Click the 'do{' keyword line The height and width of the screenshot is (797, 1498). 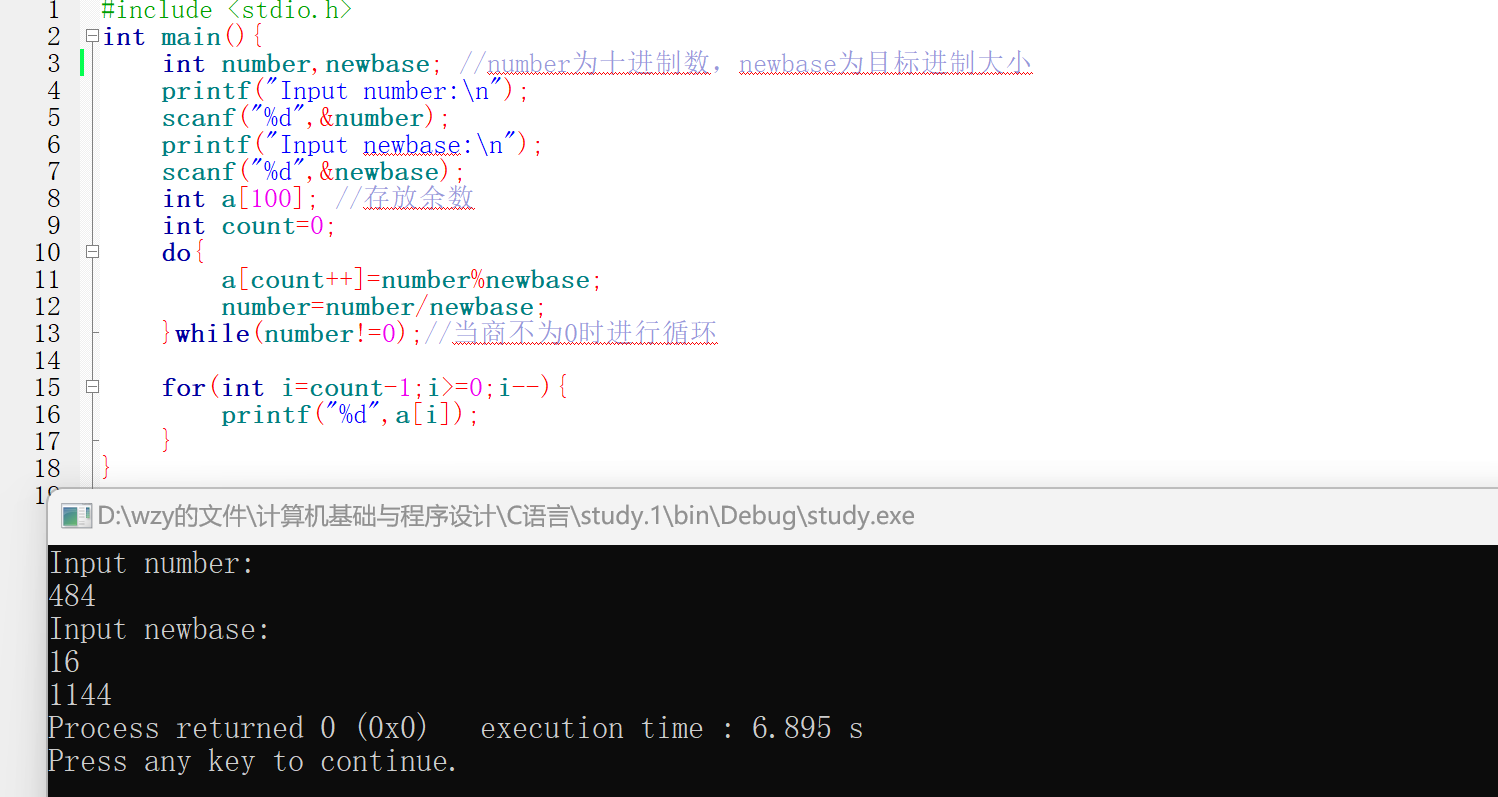coord(183,254)
